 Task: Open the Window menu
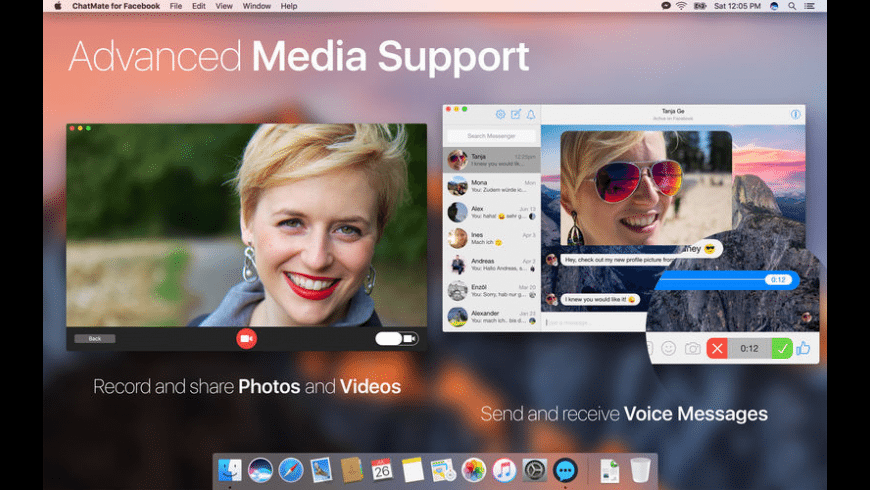coord(257,6)
